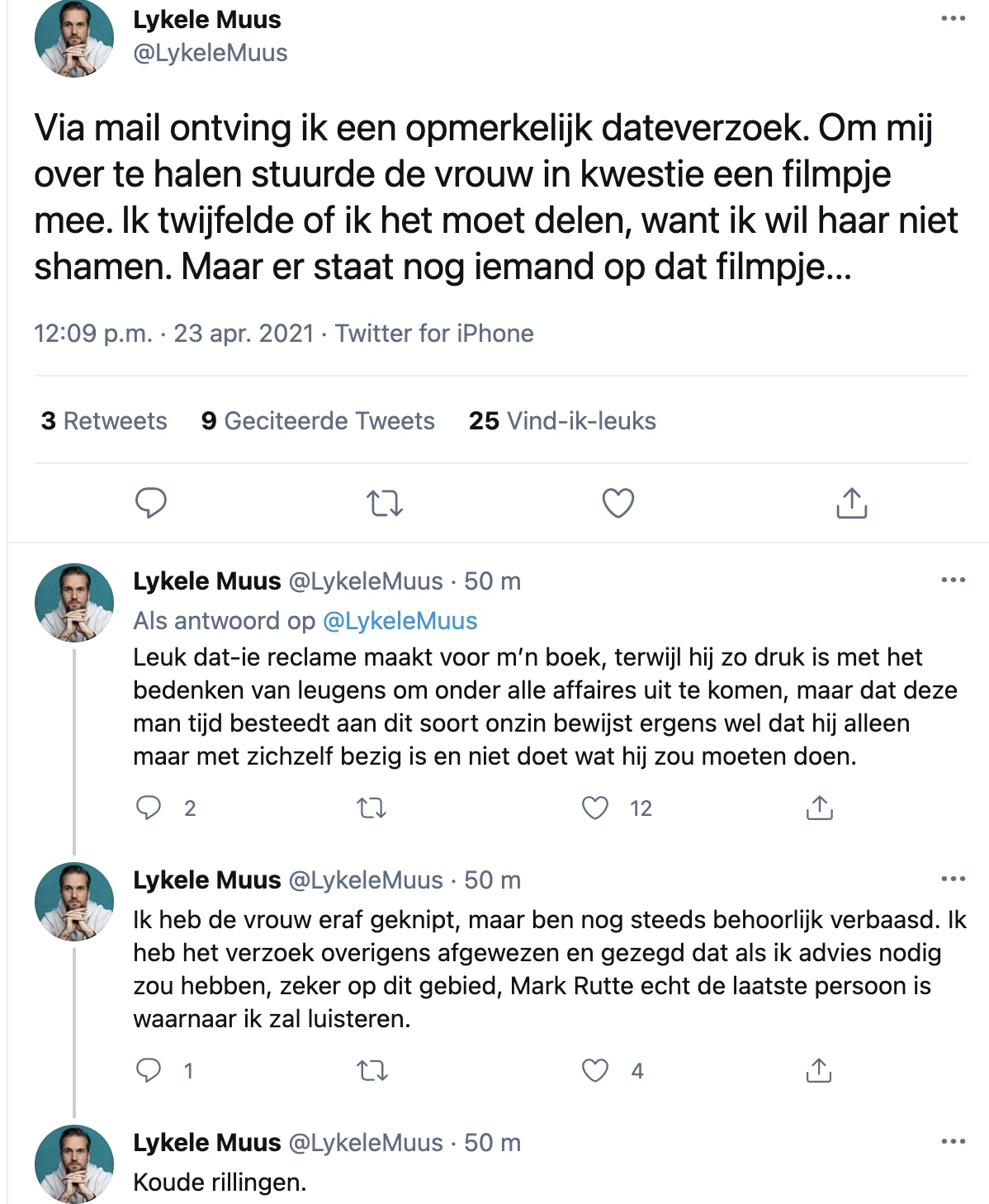The height and width of the screenshot is (1204, 989).
Task: Open @LykeleMuus mention link in reply
Action: (400, 621)
